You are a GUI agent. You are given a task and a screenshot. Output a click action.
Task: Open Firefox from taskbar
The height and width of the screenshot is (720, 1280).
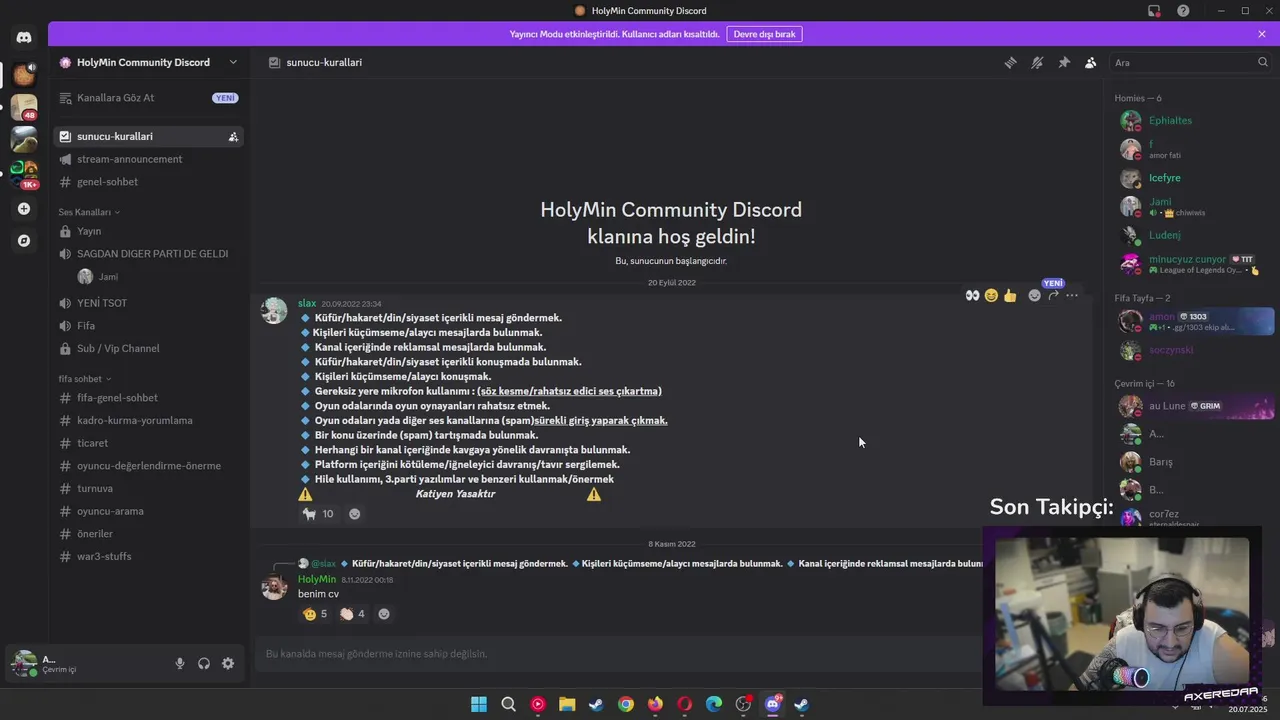click(655, 704)
